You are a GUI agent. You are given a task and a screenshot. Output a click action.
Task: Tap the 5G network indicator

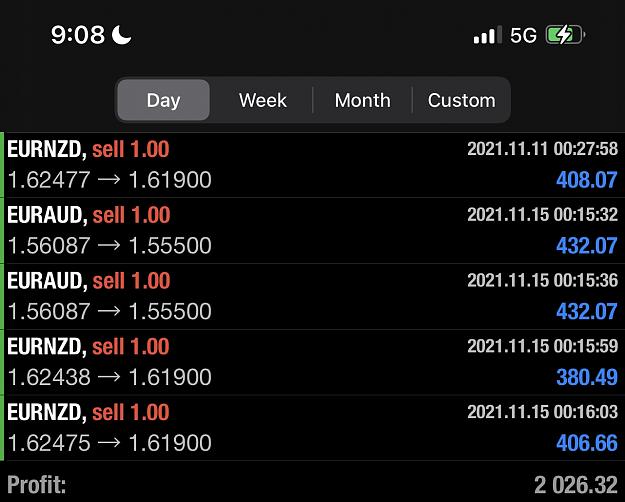(x=523, y=35)
